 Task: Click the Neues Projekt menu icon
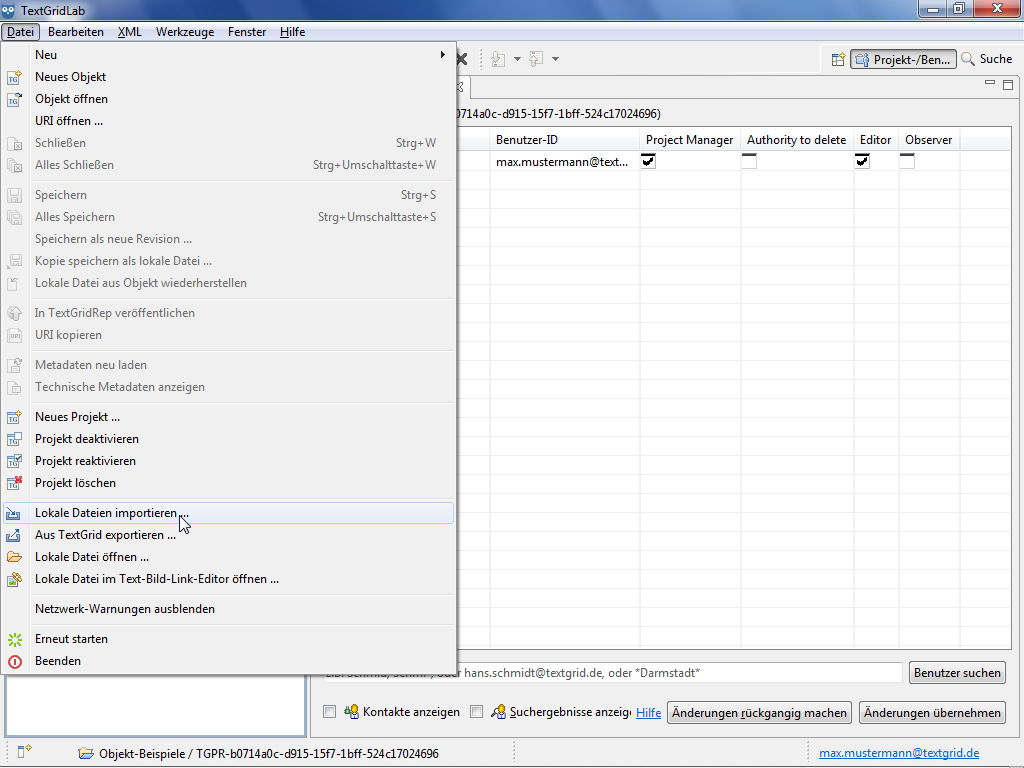click(14, 417)
